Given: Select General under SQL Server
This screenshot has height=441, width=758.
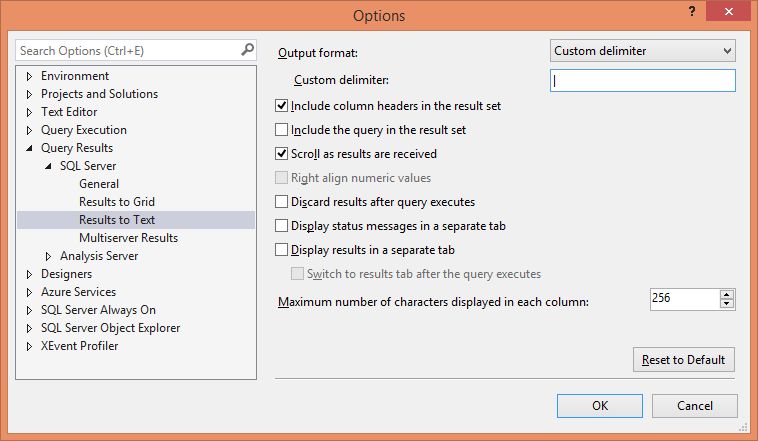Looking at the screenshot, I should [x=99, y=184].
